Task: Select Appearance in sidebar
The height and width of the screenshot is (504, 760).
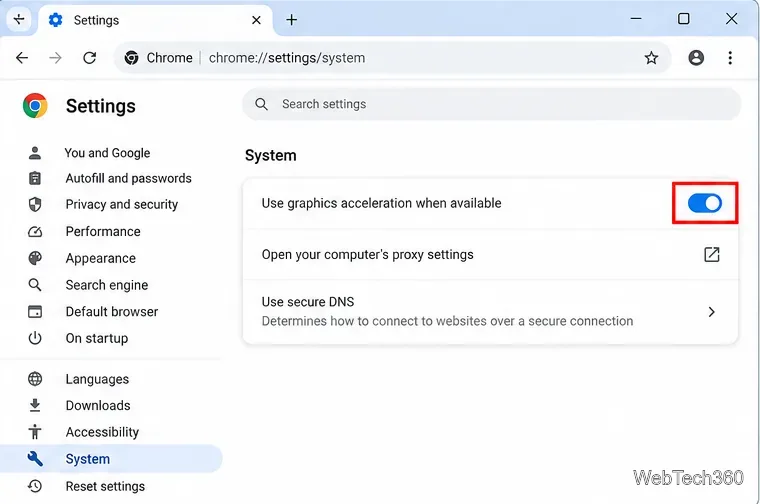Action: click(100, 258)
